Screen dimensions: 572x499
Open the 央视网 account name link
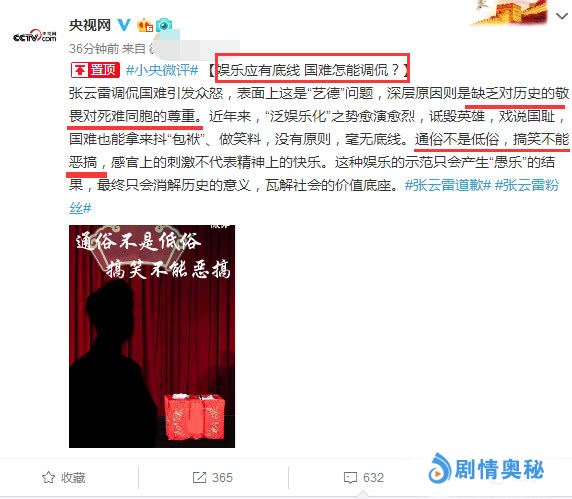pyautogui.click(x=90, y=25)
